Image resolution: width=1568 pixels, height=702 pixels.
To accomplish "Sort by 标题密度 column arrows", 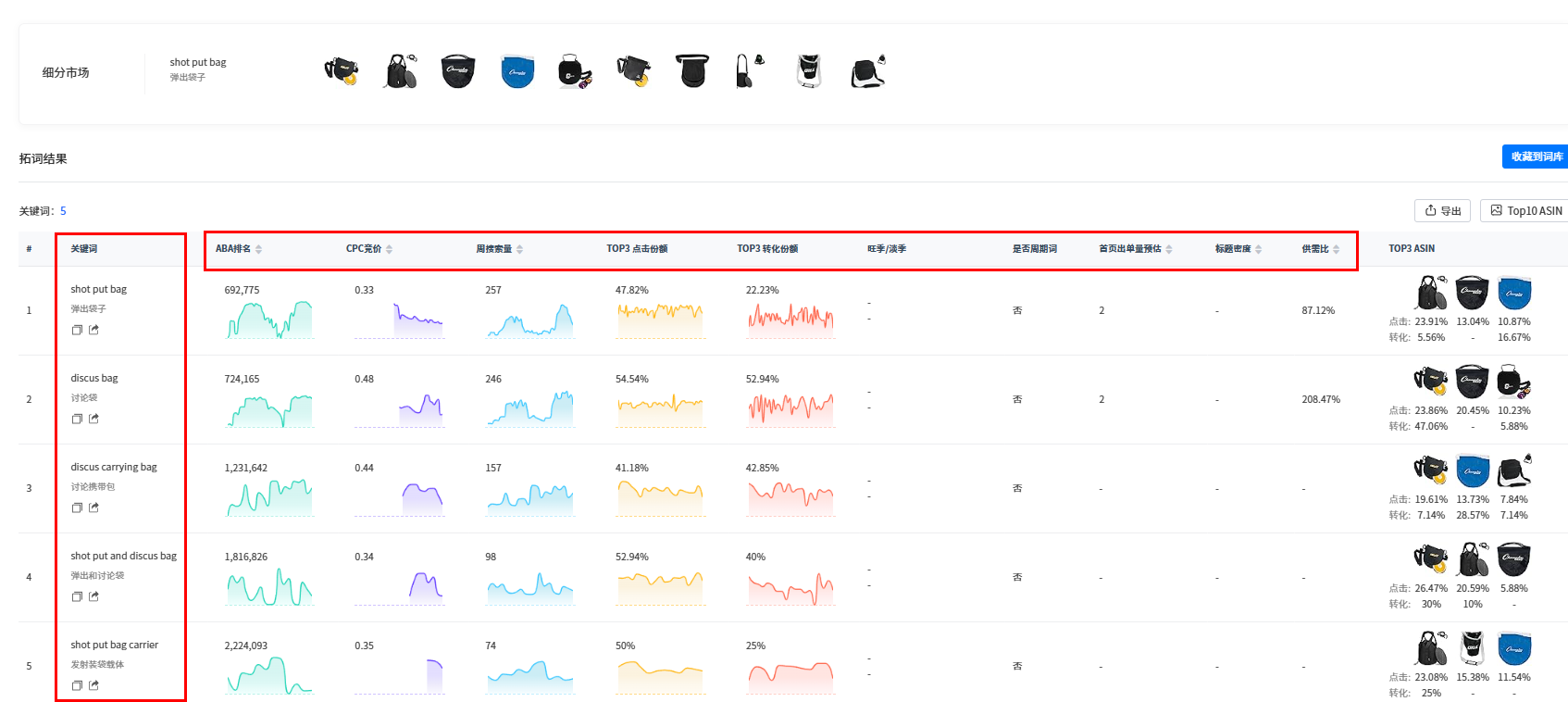I will point(1259,249).
